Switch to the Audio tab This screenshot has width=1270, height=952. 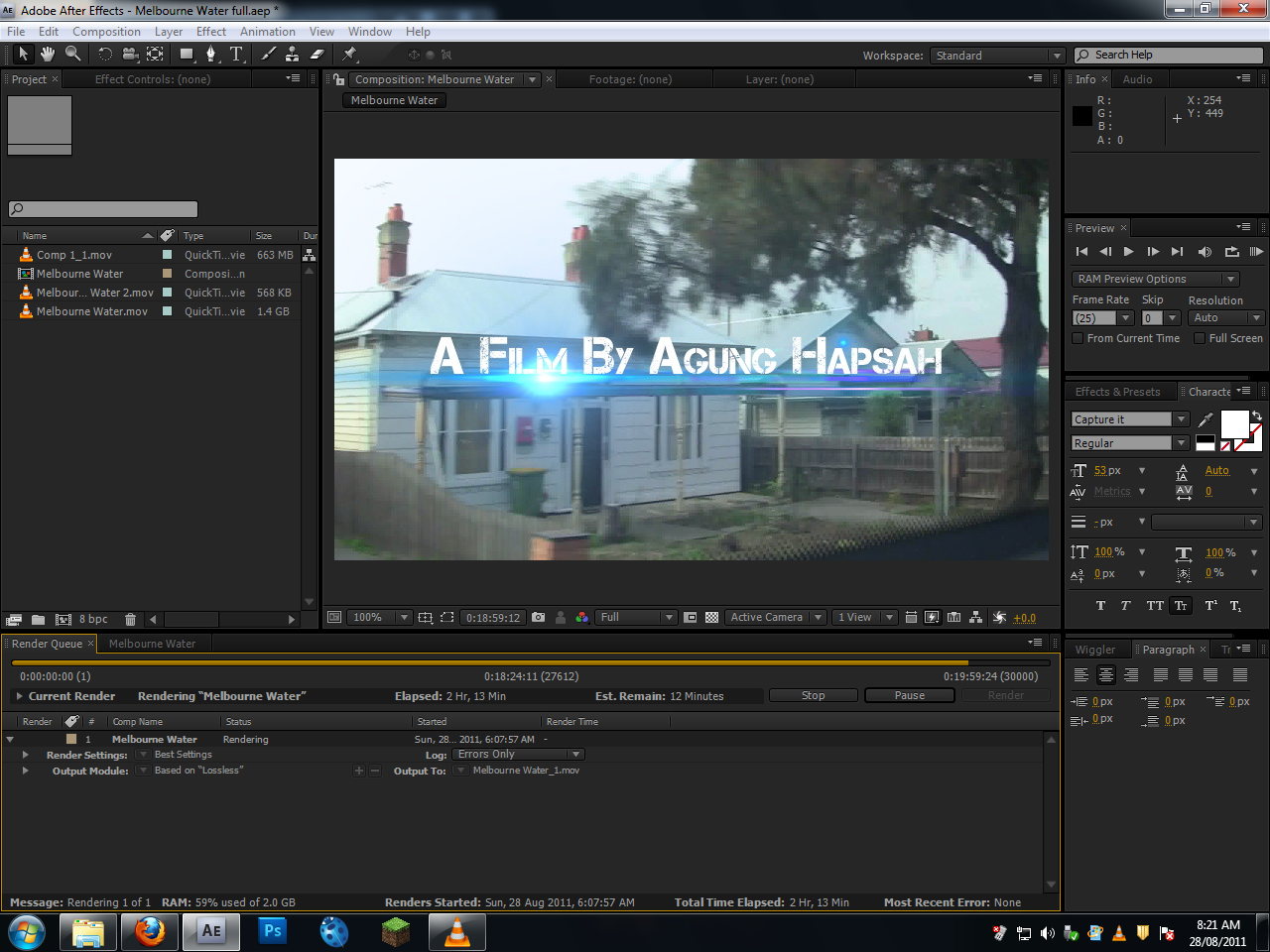coord(1137,79)
